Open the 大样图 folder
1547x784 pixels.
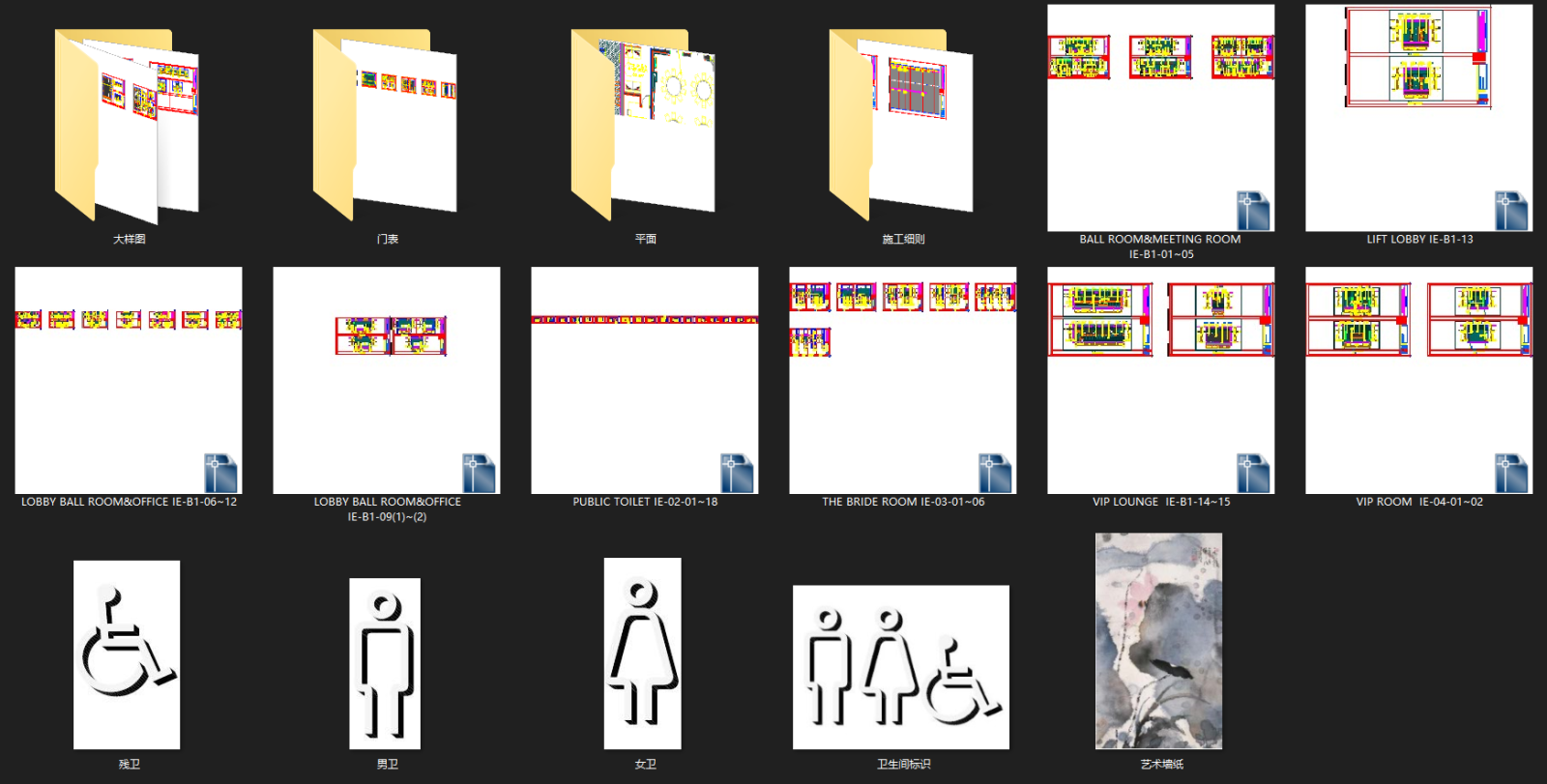click(x=128, y=126)
